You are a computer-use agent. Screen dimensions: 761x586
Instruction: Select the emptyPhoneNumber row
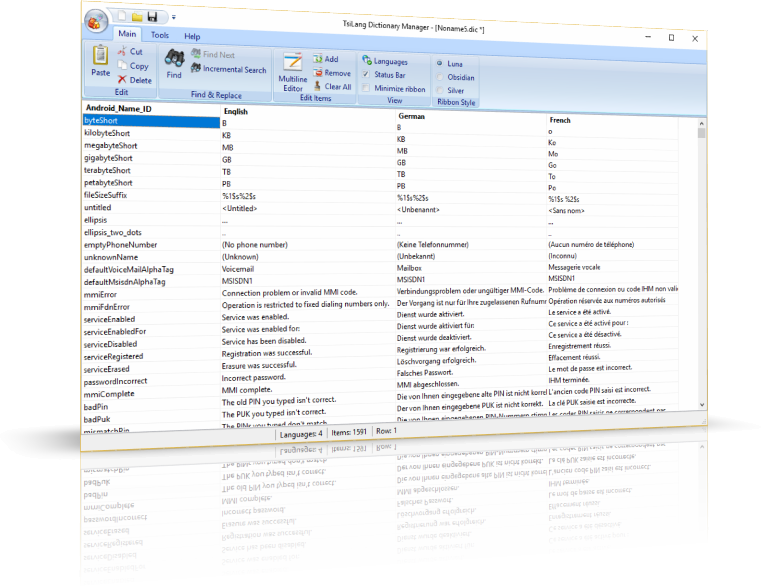(x=151, y=245)
